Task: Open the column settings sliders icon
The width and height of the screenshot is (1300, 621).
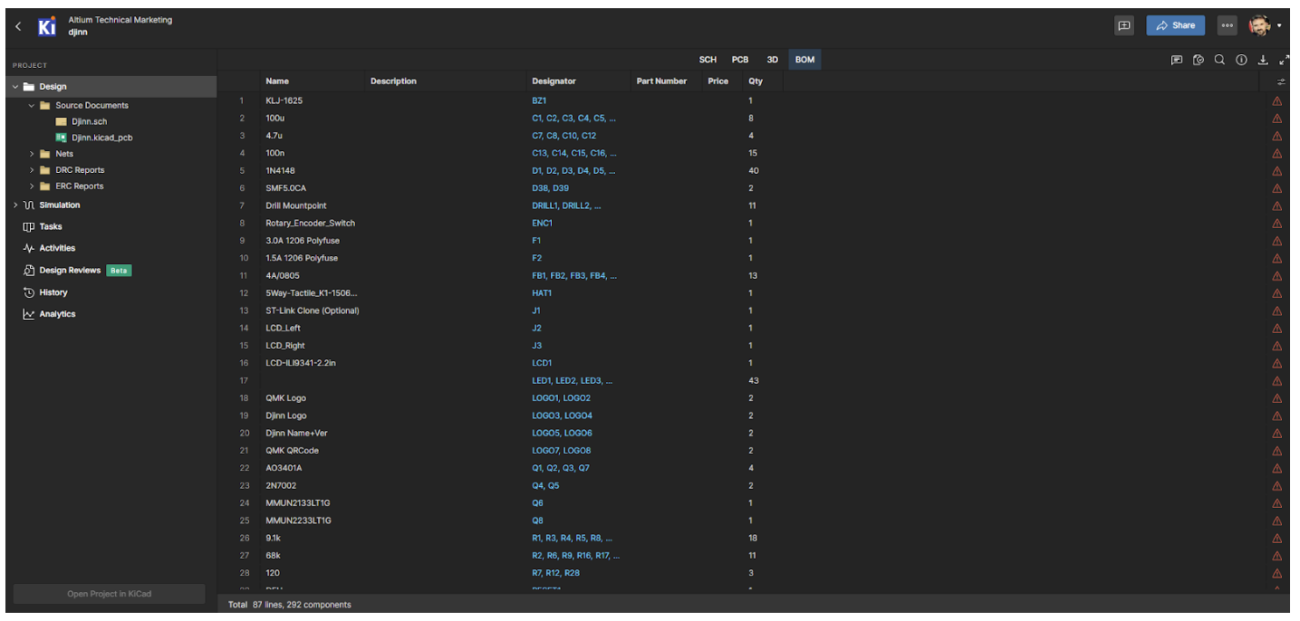Action: [x=1282, y=82]
